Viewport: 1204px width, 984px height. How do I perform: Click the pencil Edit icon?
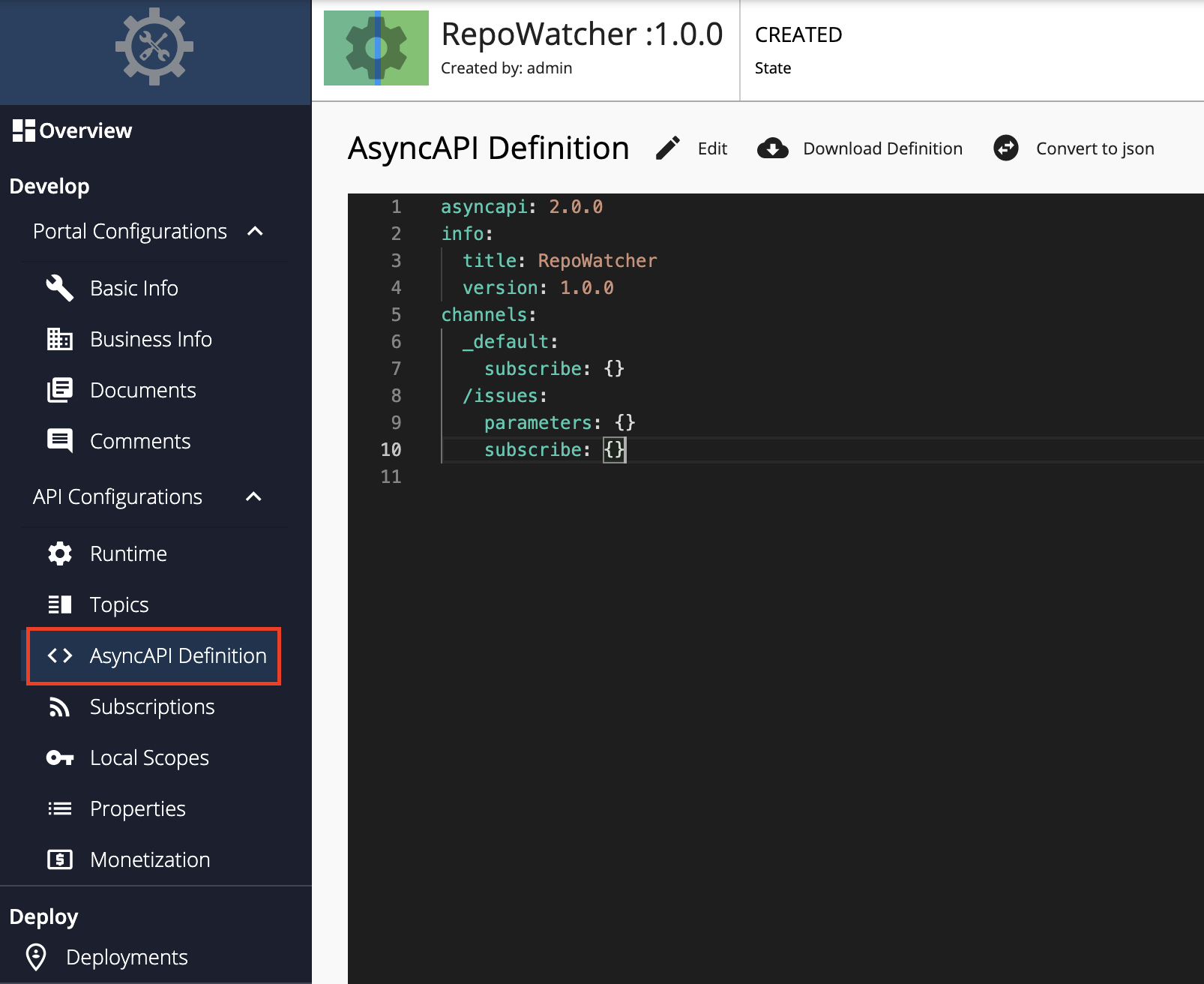667,148
